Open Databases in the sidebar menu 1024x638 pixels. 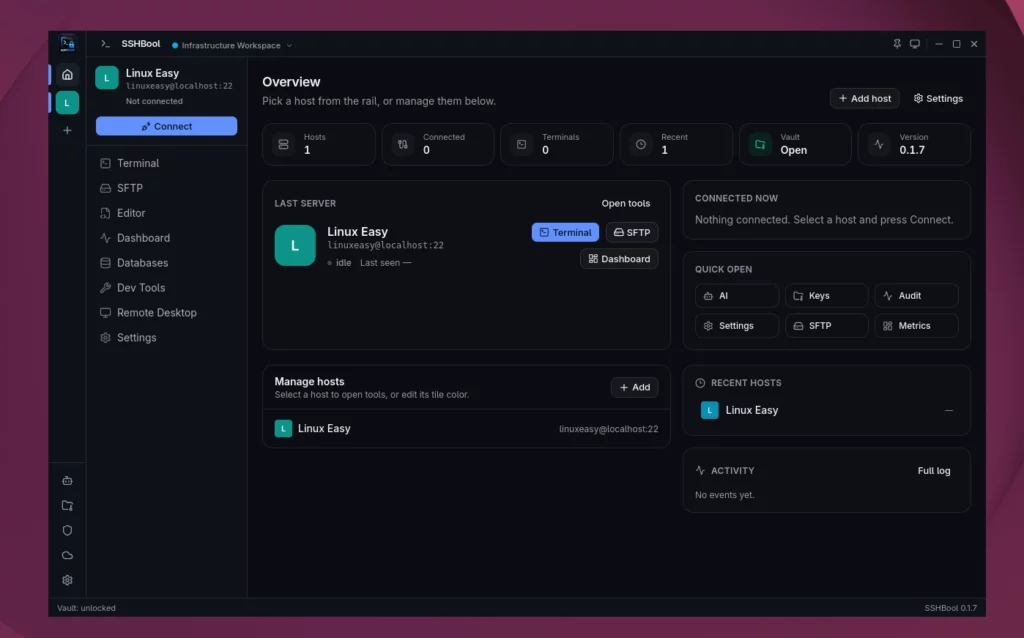(166, 263)
